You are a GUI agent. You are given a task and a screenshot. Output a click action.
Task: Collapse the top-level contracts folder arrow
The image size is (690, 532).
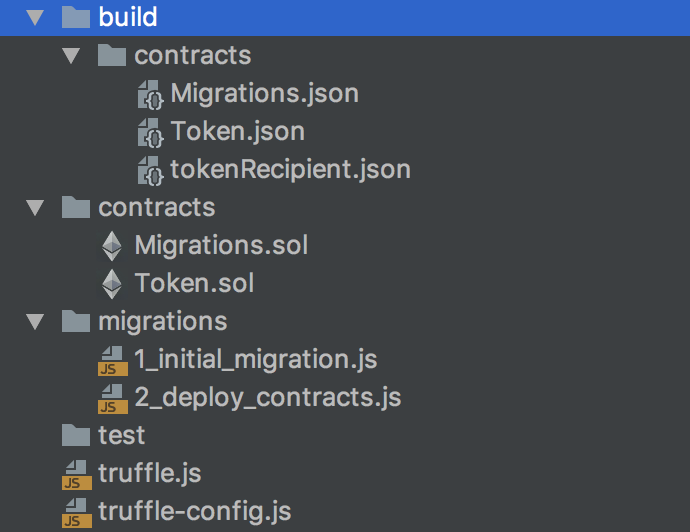[36, 208]
